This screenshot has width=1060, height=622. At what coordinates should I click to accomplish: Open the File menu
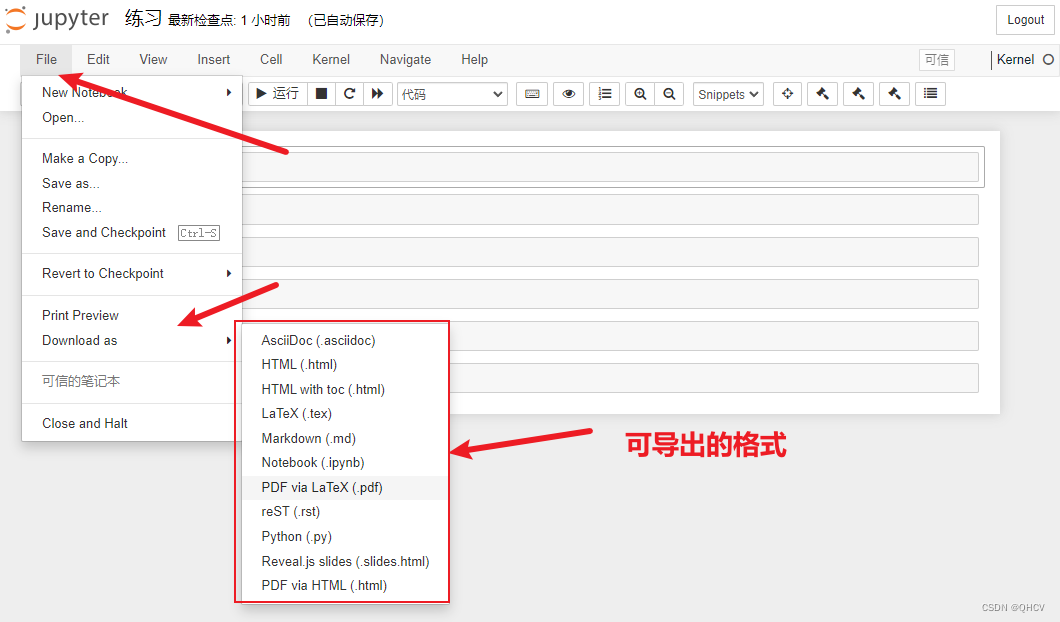point(47,59)
